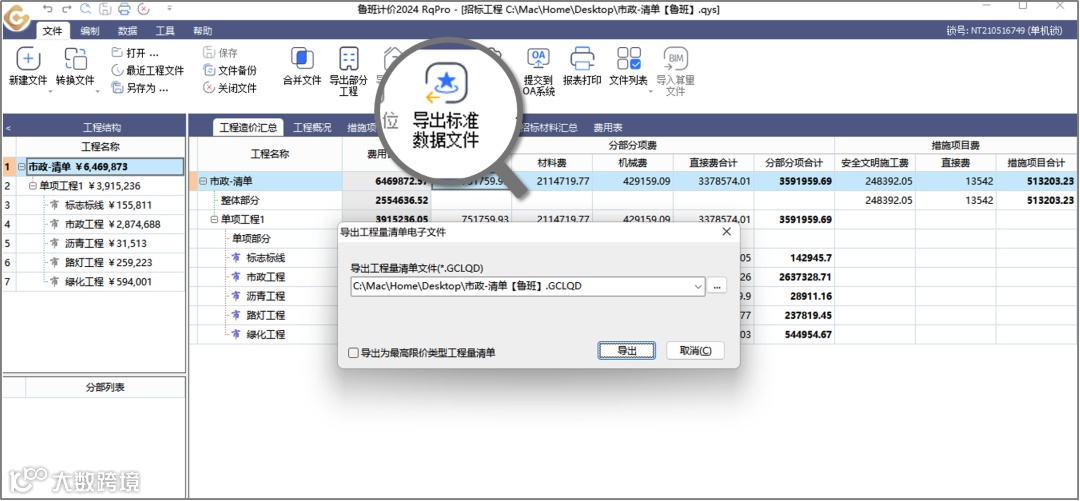Open the 新建文件 dropdown arrow
The width and height of the screenshot is (1080, 501).
50,91
